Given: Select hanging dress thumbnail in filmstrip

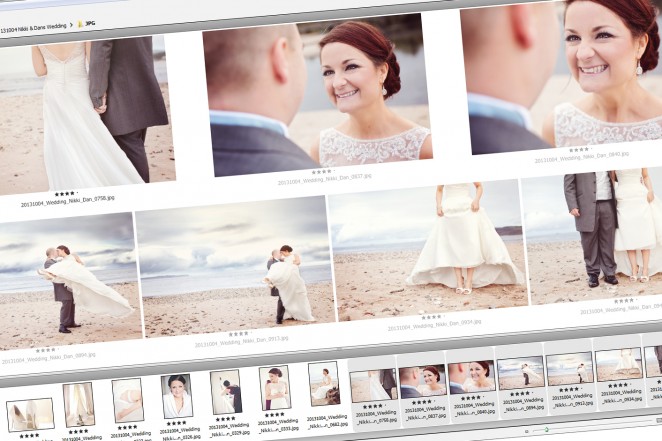Looking at the screenshot, I should coord(79,404).
